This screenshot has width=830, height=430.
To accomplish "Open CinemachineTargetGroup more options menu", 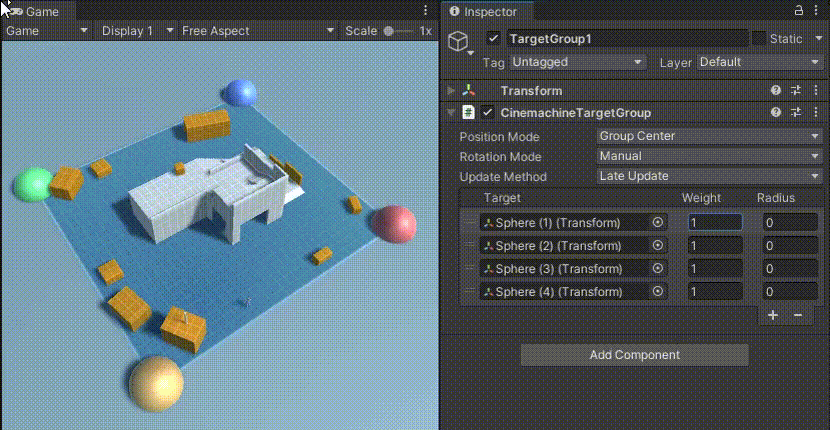I will 815,112.
